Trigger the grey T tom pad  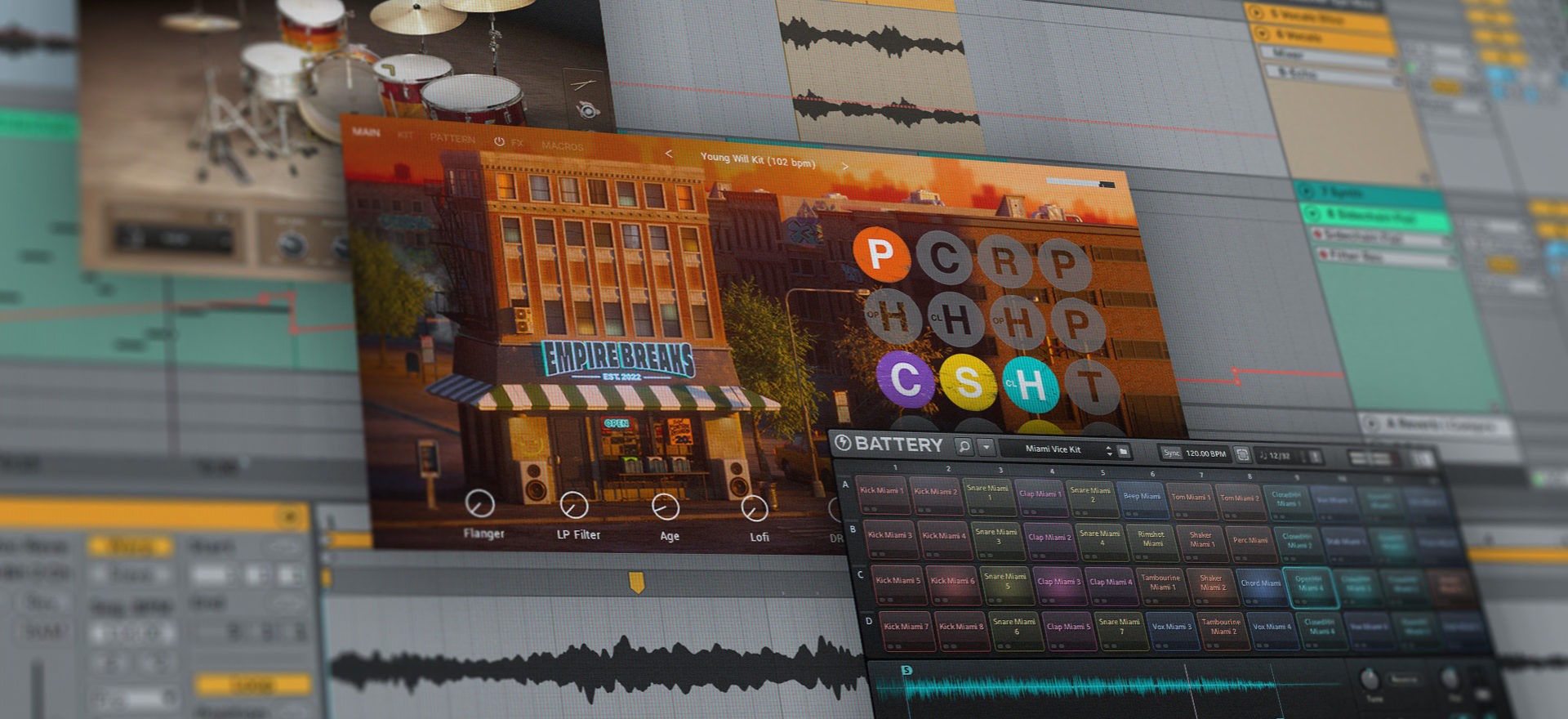1092,386
